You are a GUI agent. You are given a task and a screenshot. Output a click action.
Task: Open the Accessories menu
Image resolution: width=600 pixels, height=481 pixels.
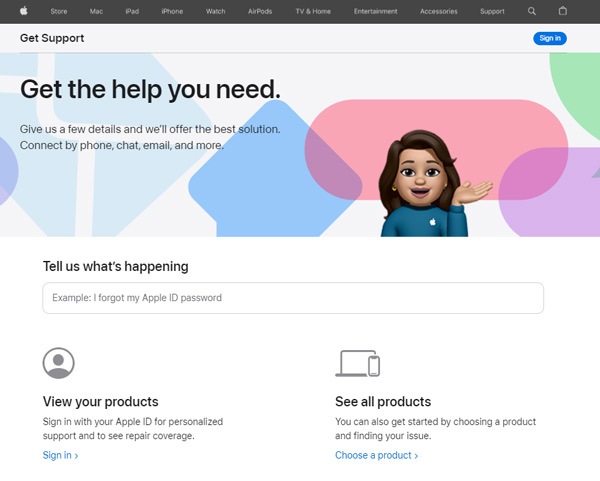(439, 11)
